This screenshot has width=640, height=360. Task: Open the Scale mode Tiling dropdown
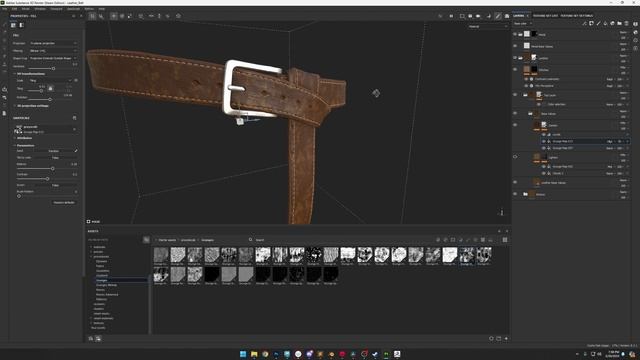[51, 80]
